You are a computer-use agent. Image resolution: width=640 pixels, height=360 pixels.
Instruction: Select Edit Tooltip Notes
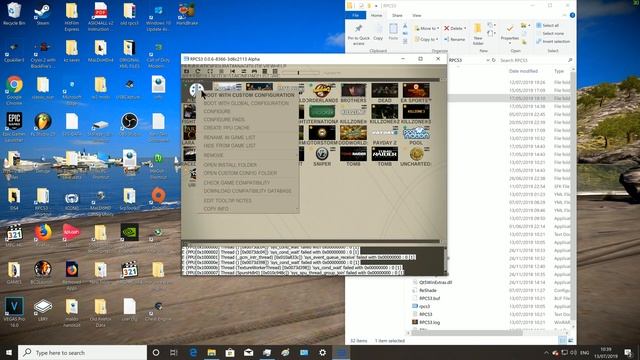[x=228, y=201]
